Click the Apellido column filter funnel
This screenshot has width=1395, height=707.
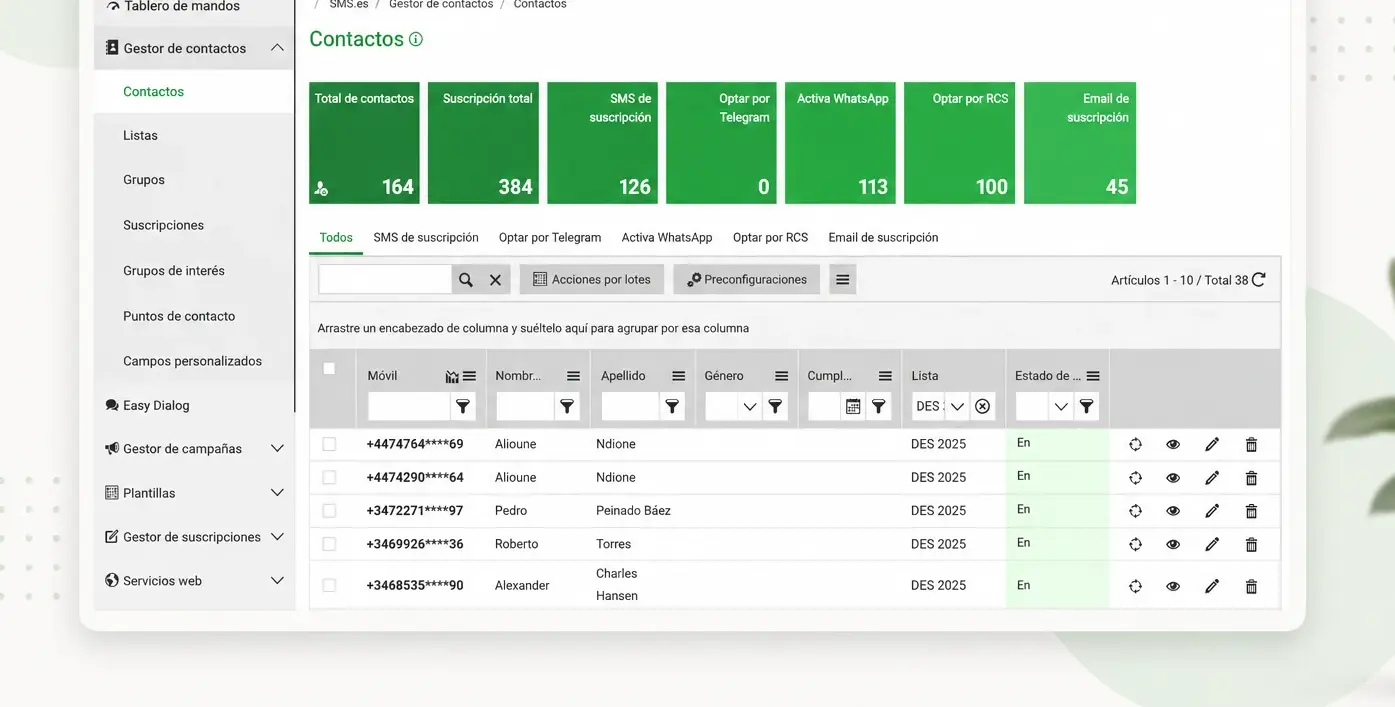pyautogui.click(x=672, y=406)
